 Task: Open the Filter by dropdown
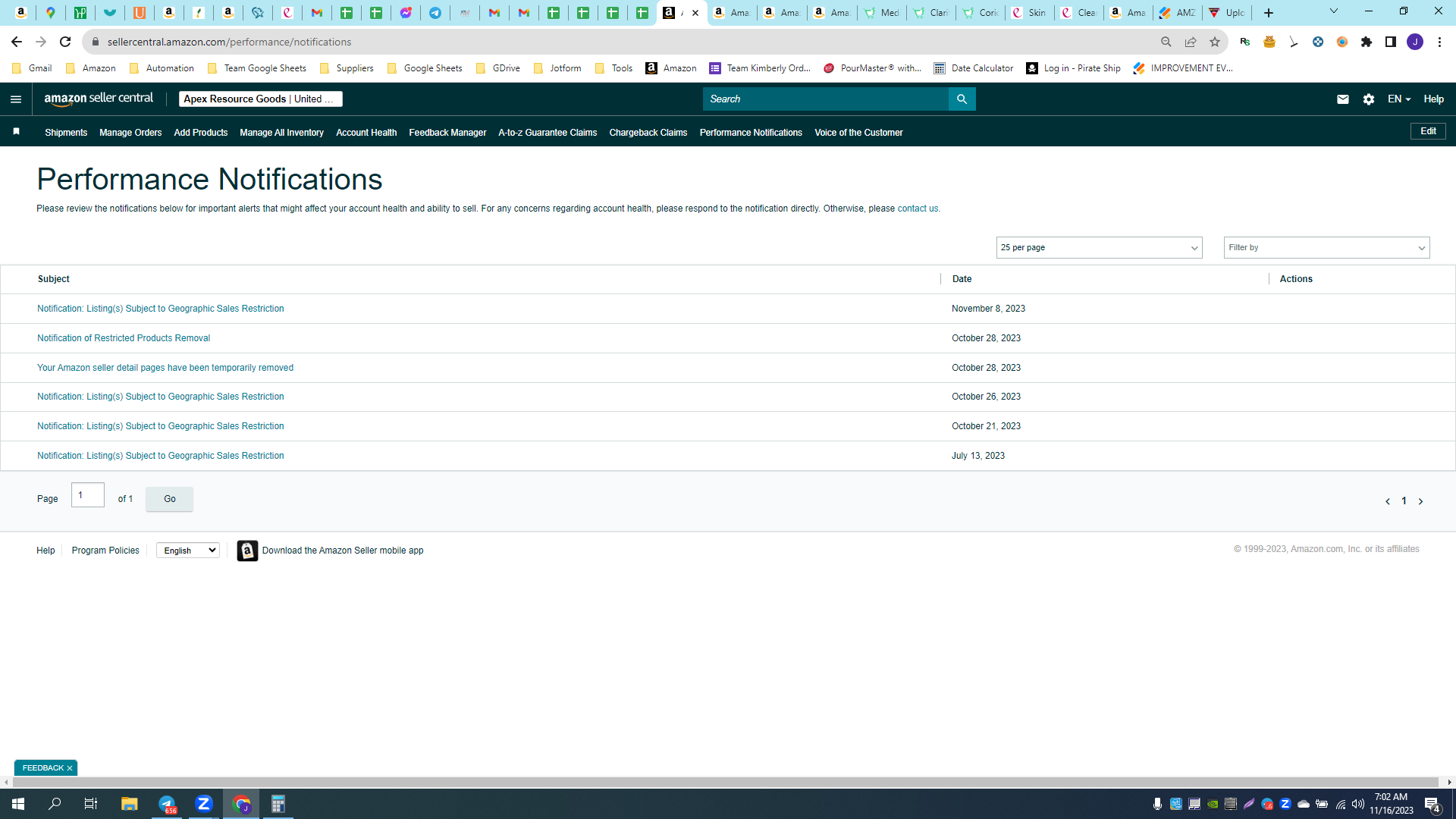[1326, 248]
